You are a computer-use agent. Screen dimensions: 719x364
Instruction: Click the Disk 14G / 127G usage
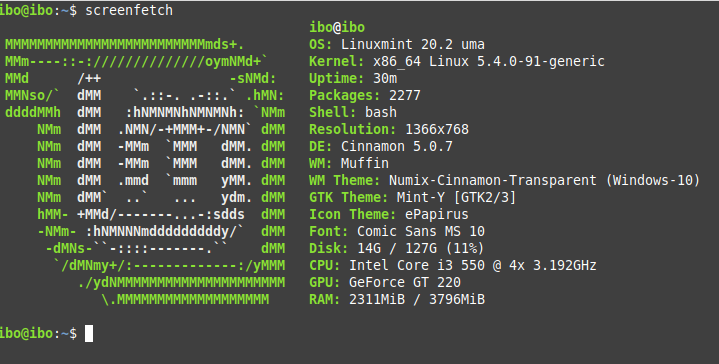click(397, 248)
